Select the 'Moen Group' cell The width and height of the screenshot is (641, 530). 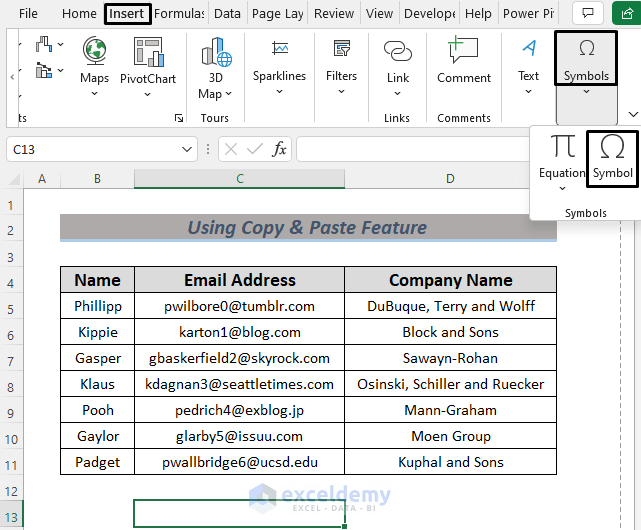[450, 436]
